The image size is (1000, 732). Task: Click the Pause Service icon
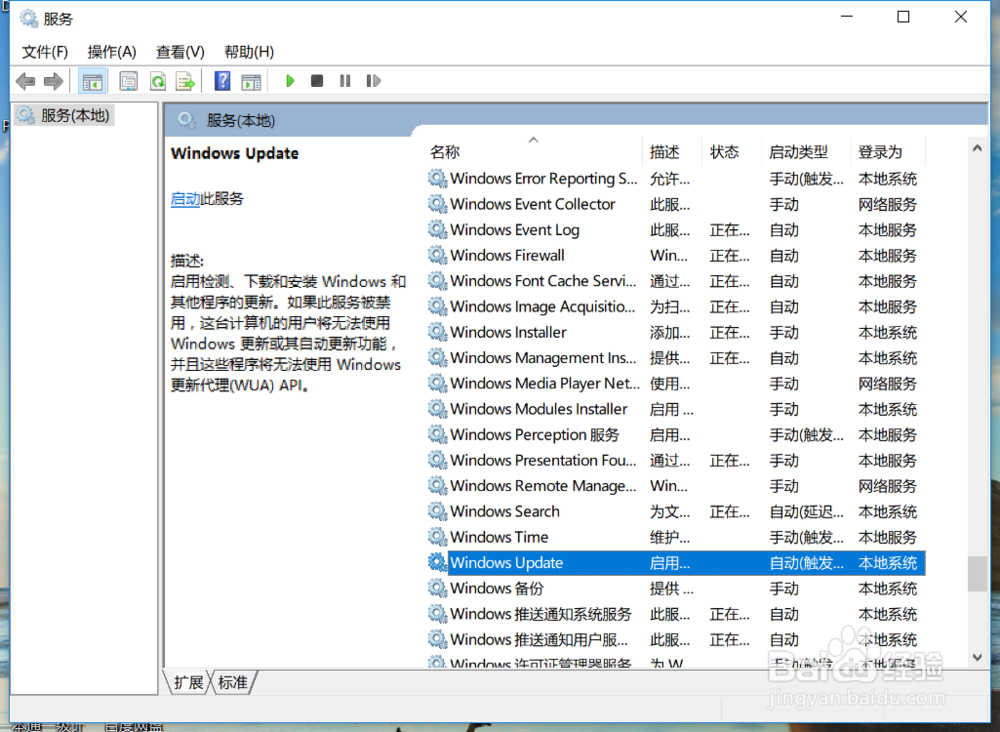pos(345,81)
